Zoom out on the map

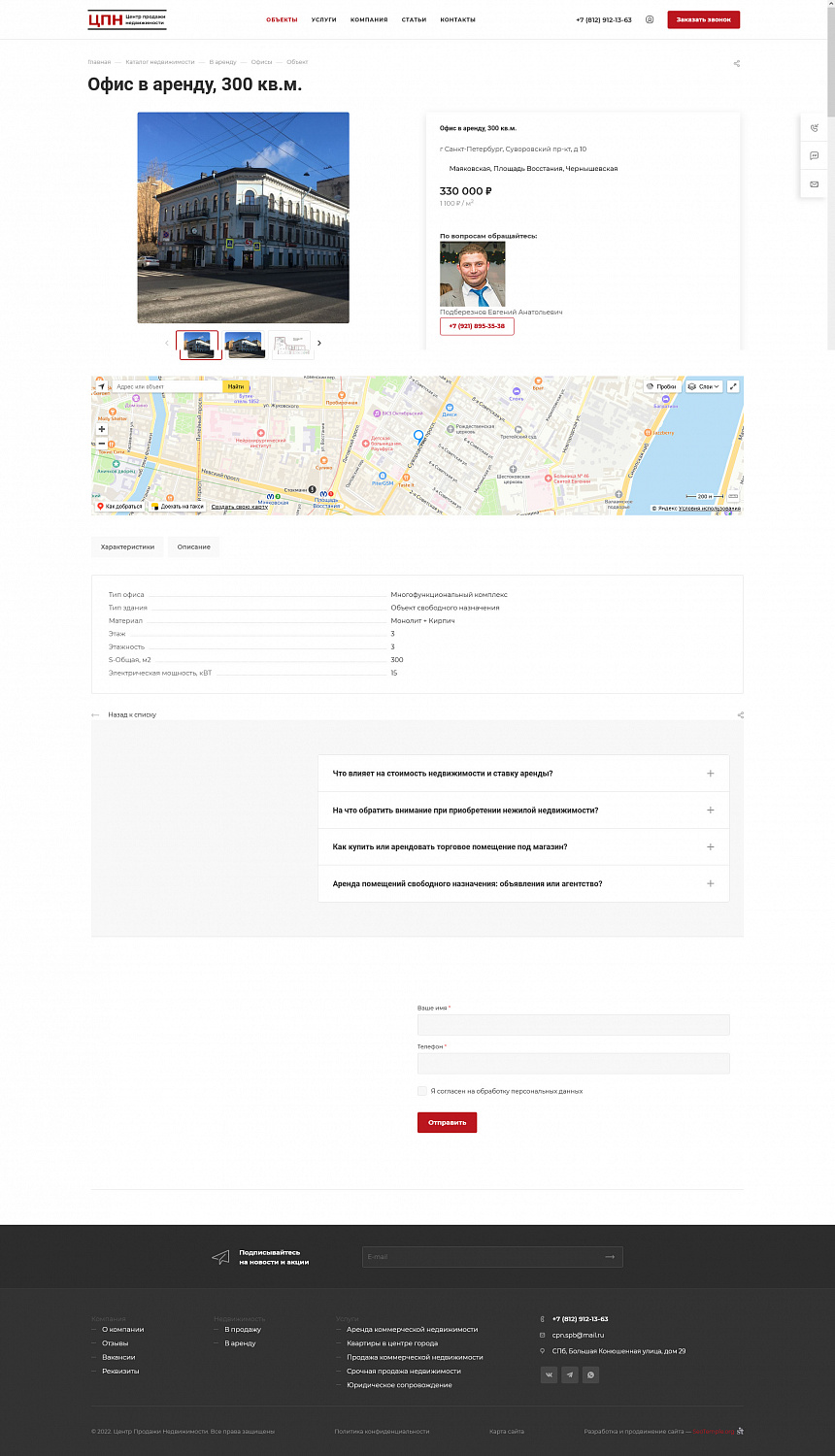101,444
